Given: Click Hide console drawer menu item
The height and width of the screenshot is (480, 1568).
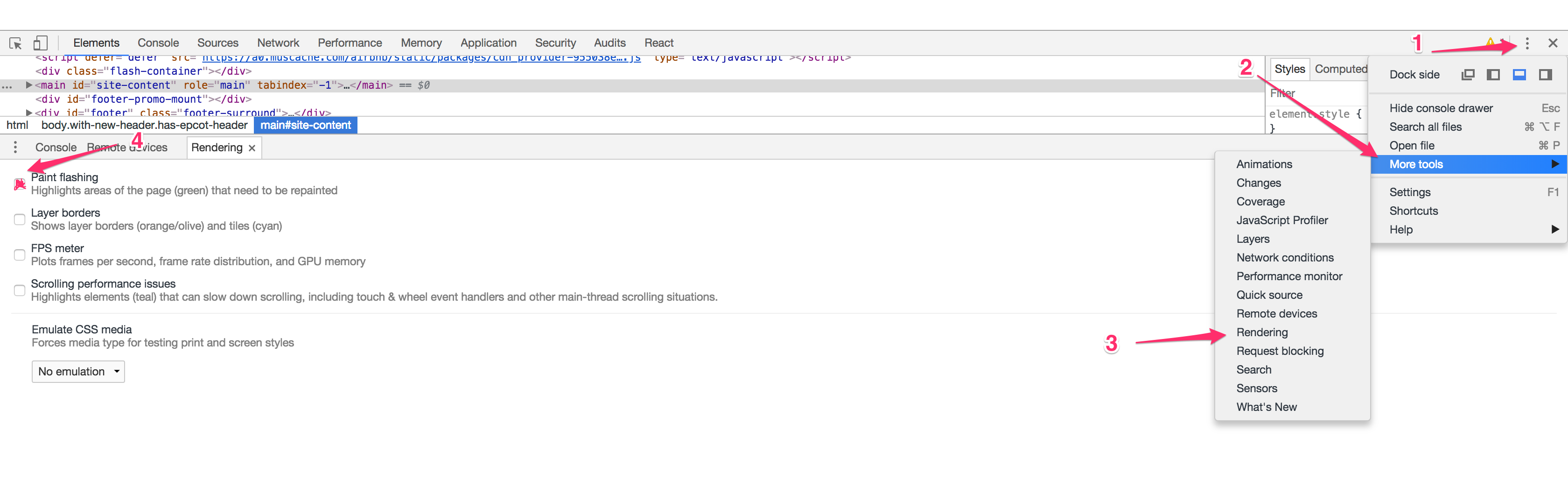Looking at the screenshot, I should click(x=1469, y=108).
